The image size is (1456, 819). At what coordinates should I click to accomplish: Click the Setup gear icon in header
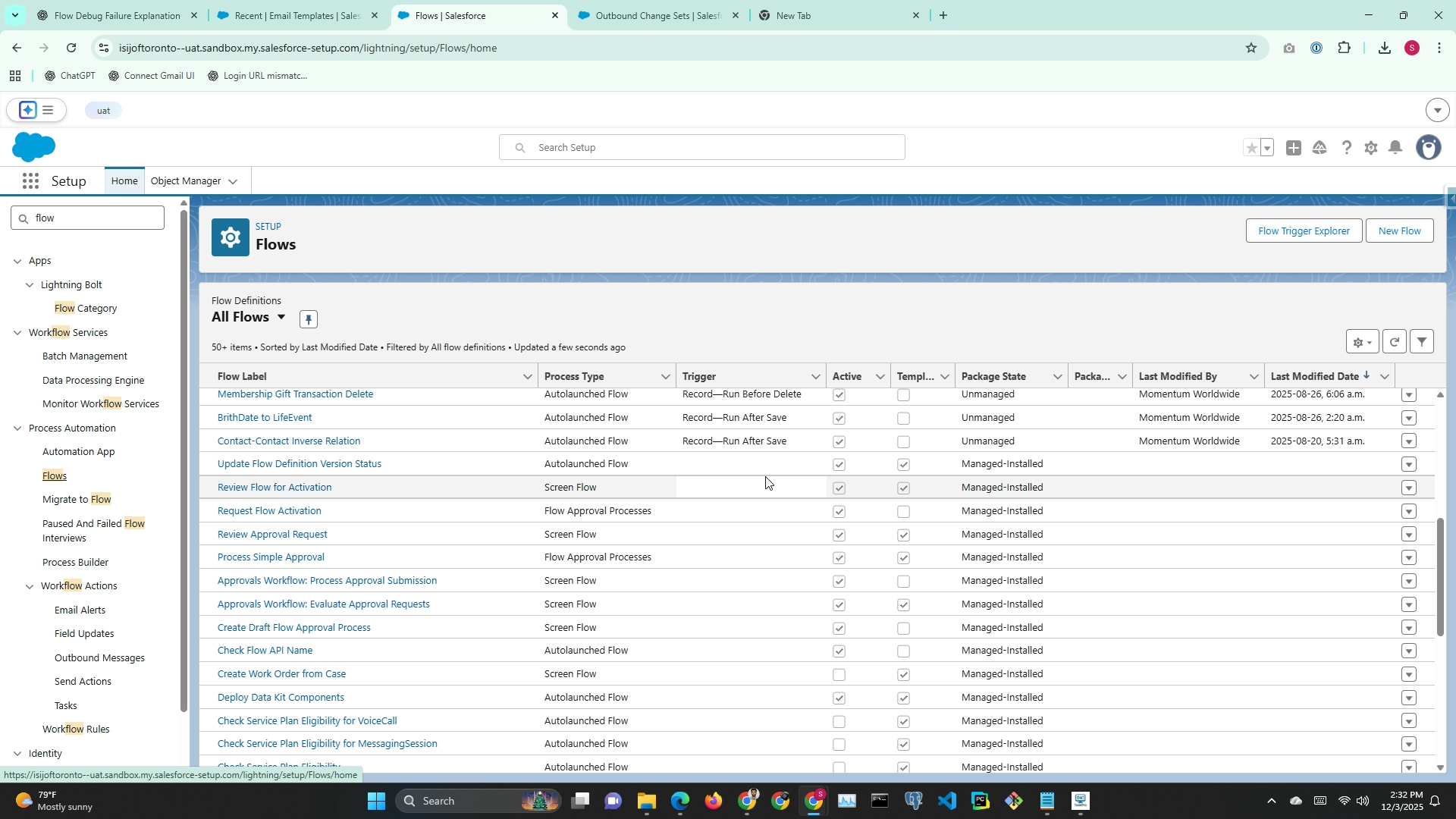point(1370,148)
